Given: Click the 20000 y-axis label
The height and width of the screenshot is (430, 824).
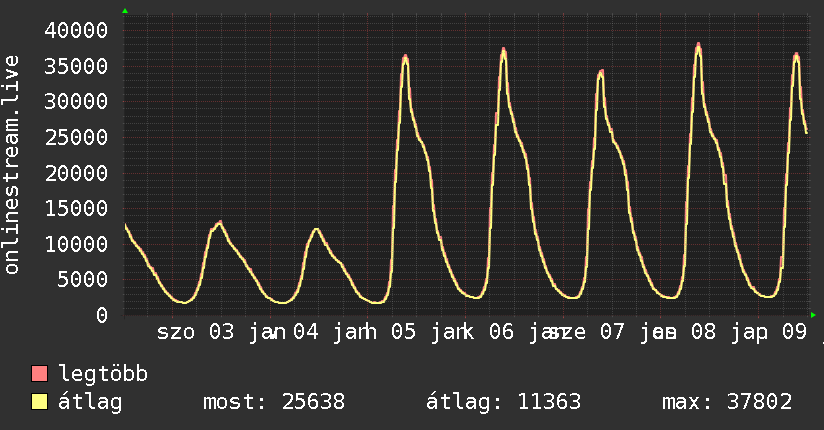Looking at the screenshot, I should 76,173.
